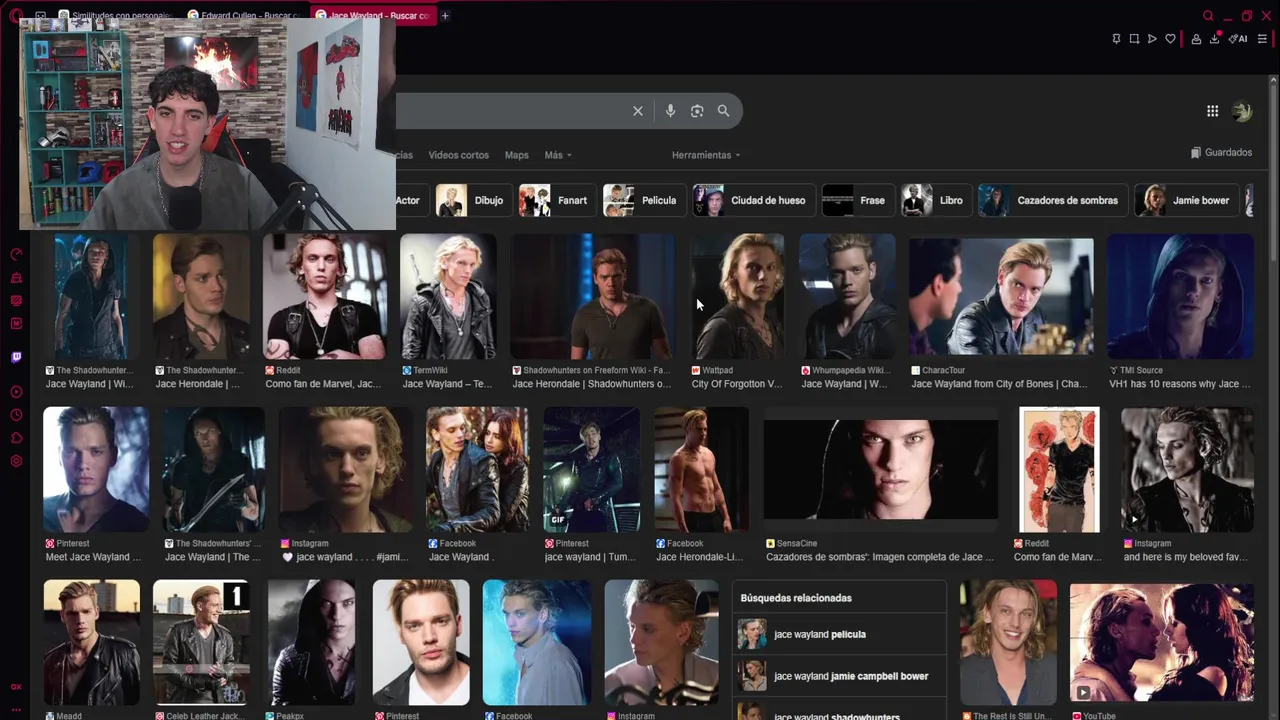The height and width of the screenshot is (720, 1280).
Task: Open the TMI Source hooded image result
Action: 1180,297
